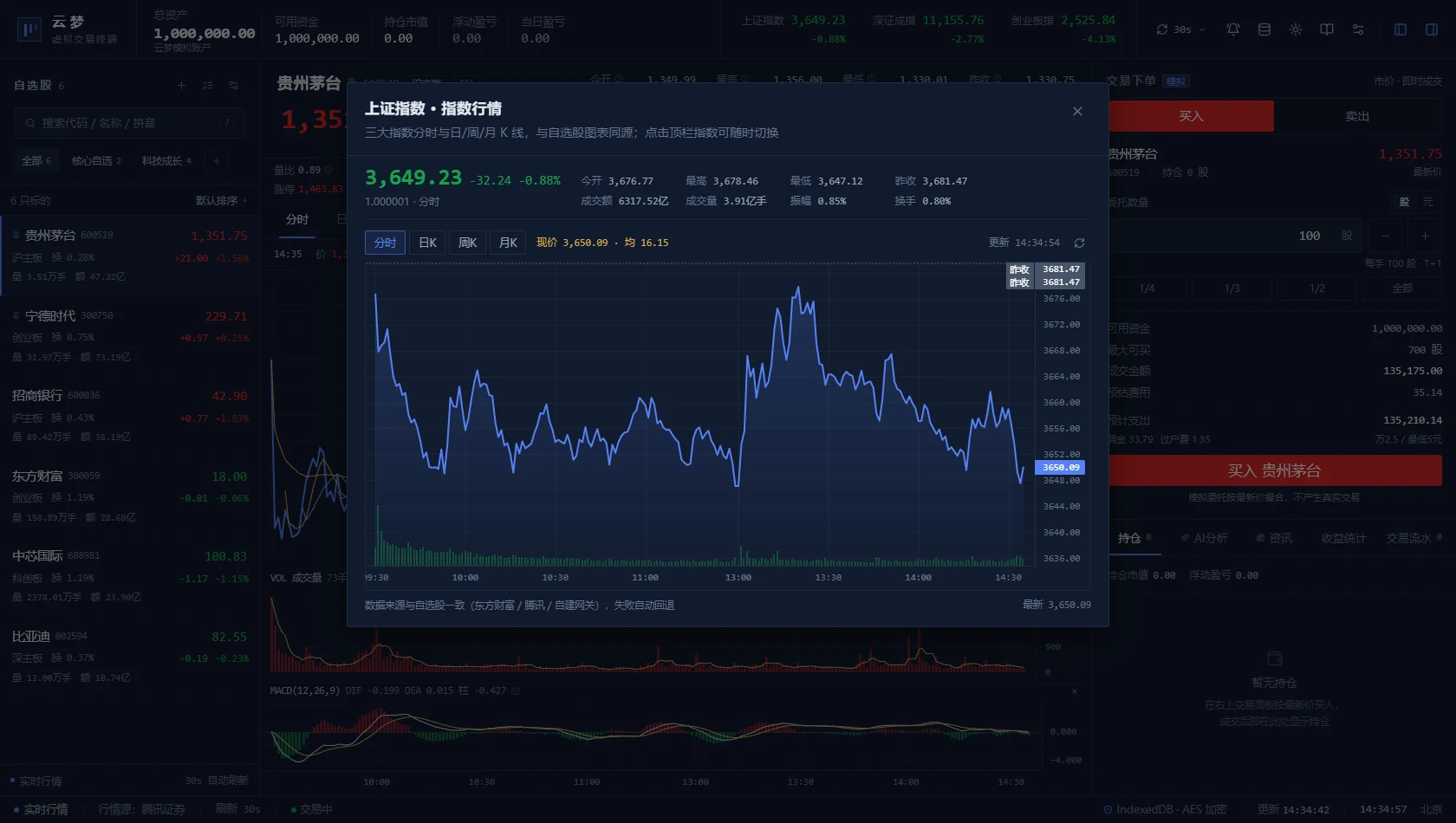1456x823 pixels.
Task: Set position size to 1/2
Action: 1316,288
